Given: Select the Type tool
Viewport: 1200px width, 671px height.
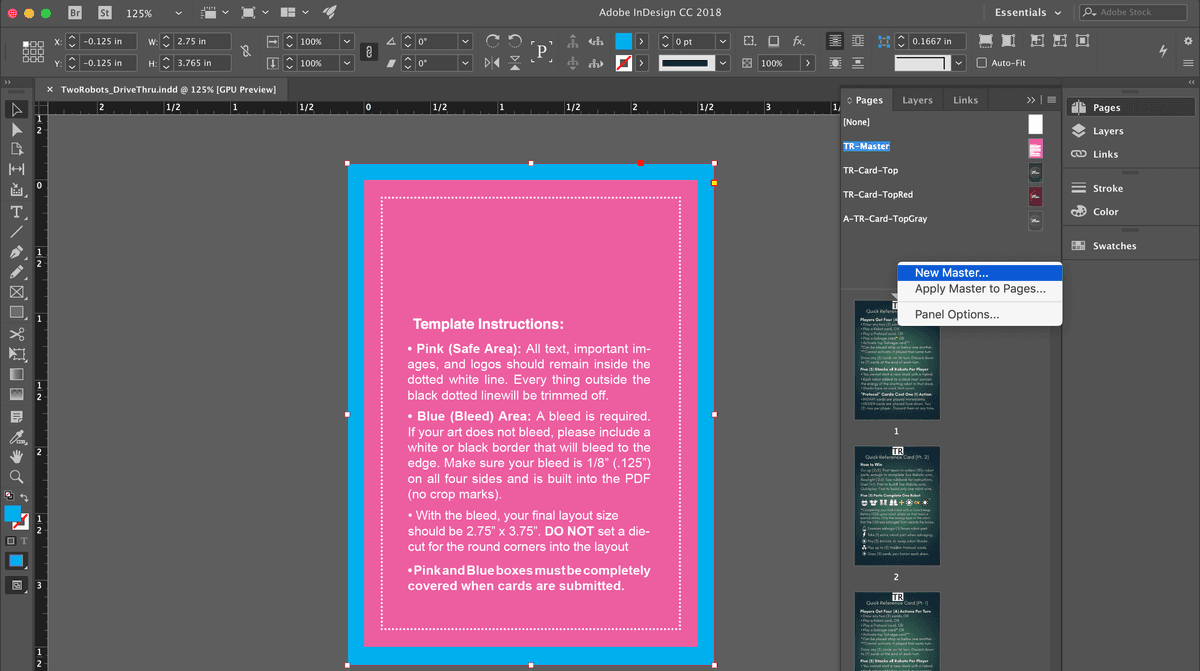Looking at the screenshot, I should tap(17, 211).
